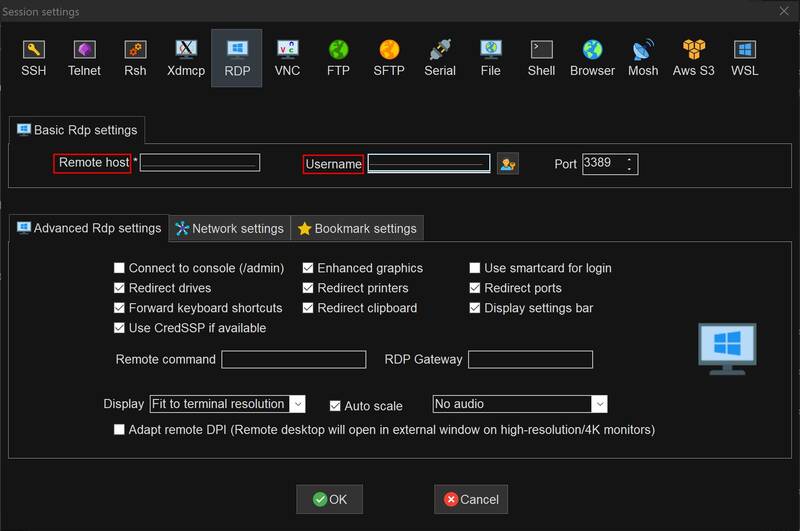Select the SSH session type icon
Viewport: 800px width, 531px height.
pyautogui.click(x=34, y=58)
